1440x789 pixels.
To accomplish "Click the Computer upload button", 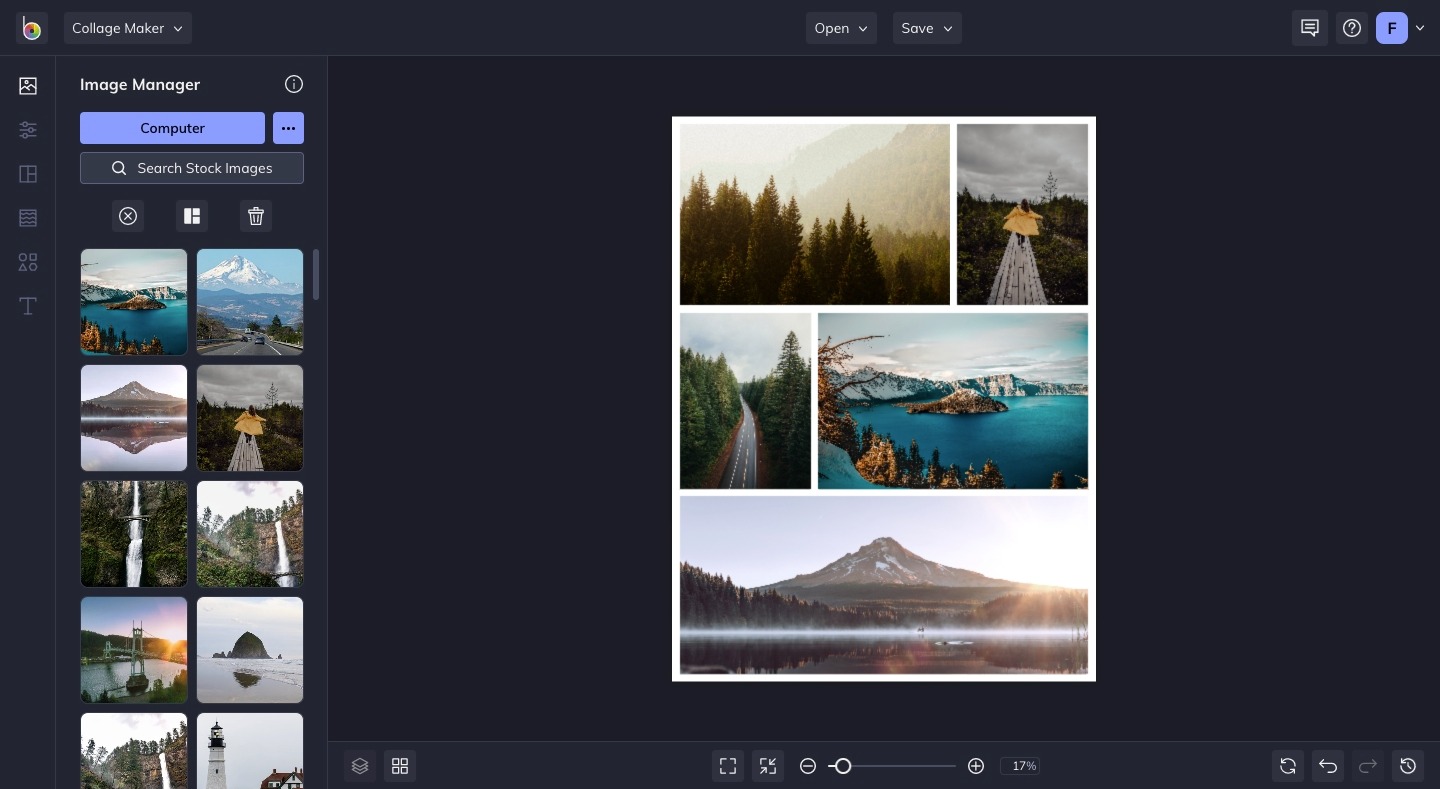I will (x=172, y=128).
